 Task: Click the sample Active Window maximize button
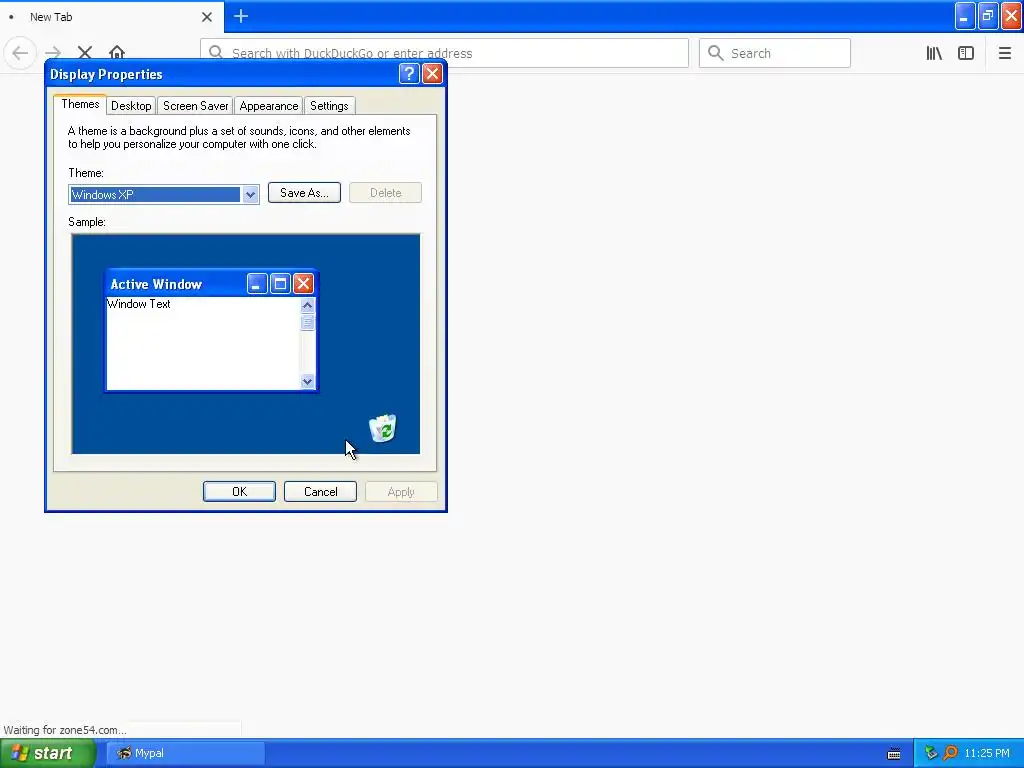click(x=280, y=283)
